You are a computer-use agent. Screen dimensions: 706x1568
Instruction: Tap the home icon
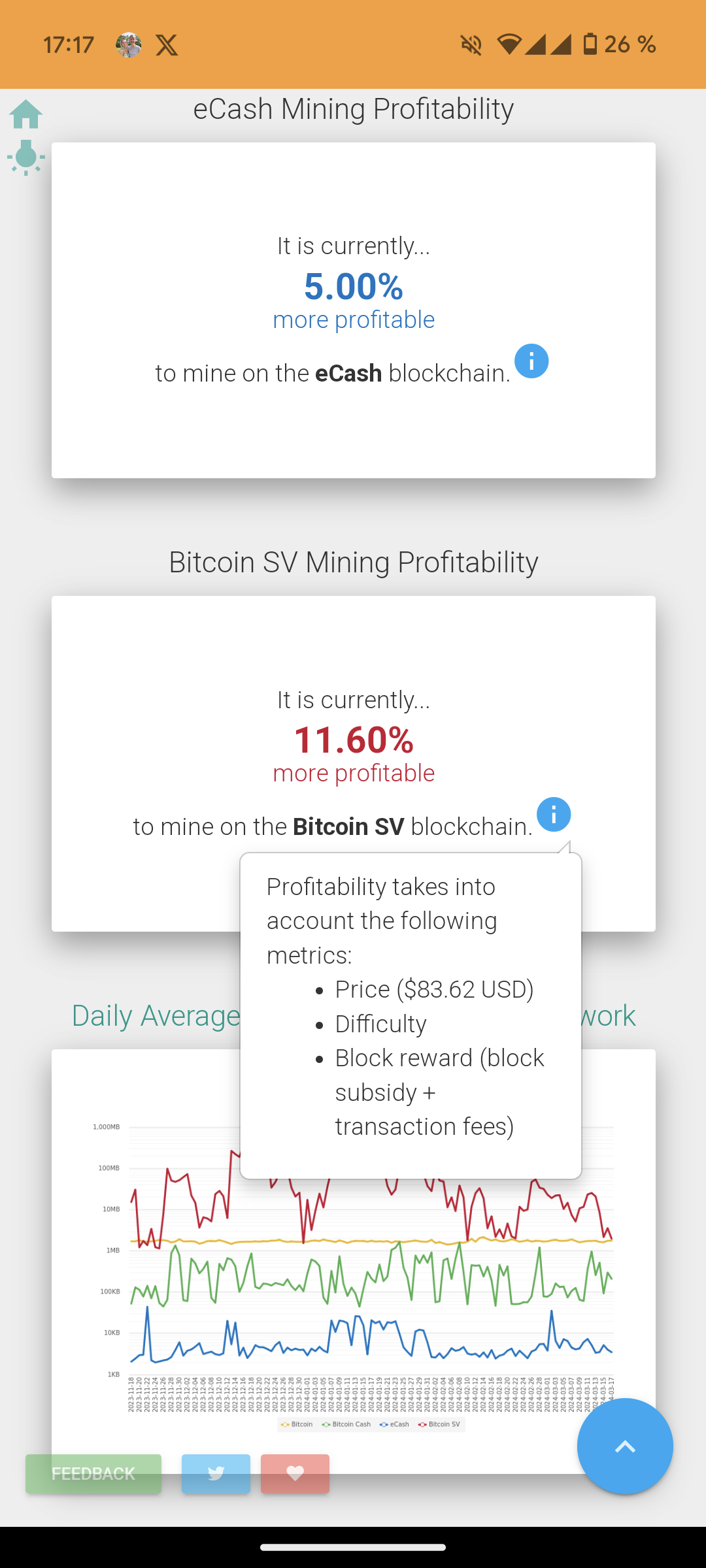coord(26,115)
